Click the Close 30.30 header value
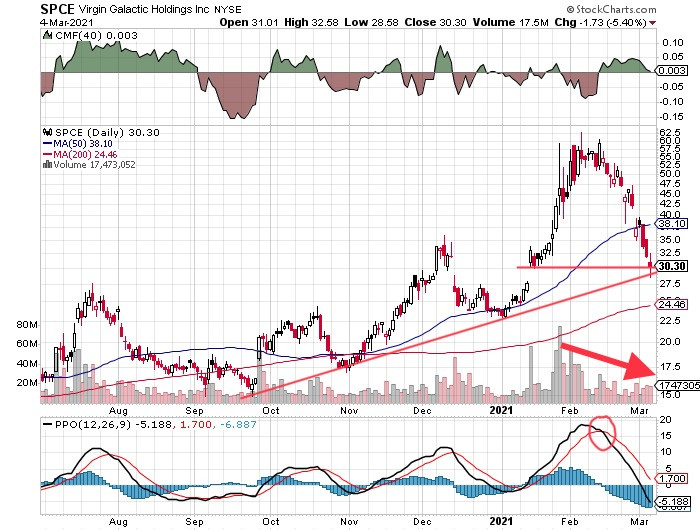Image resolution: width=700 pixels, height=530 pixels. (435, 22)
